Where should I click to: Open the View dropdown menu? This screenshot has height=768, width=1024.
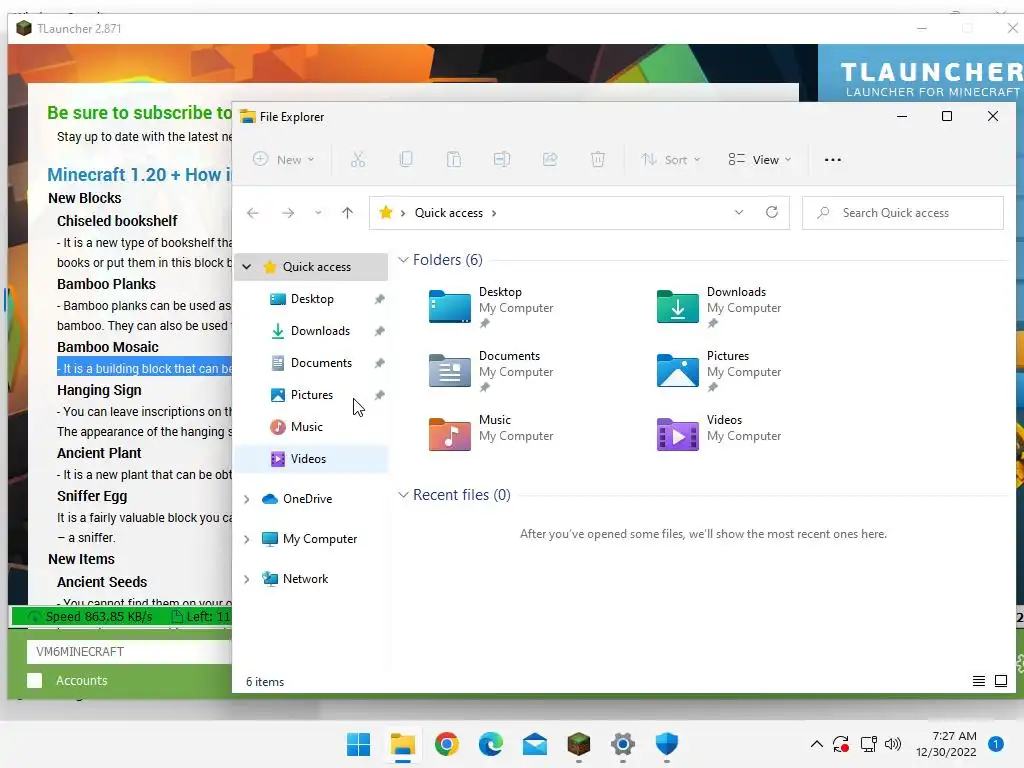coord(760,159)
